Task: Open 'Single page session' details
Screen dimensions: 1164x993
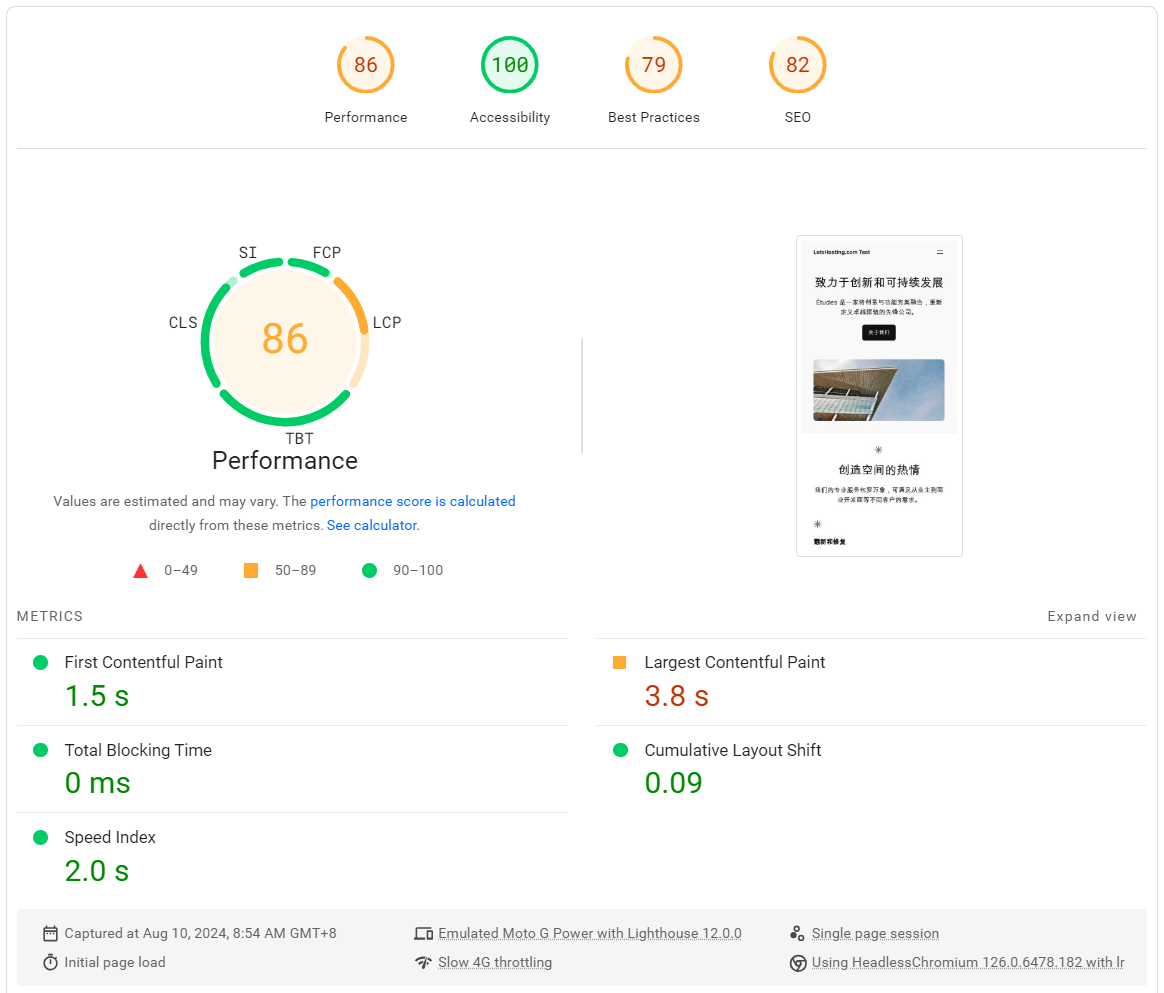Action: (875, 934)
